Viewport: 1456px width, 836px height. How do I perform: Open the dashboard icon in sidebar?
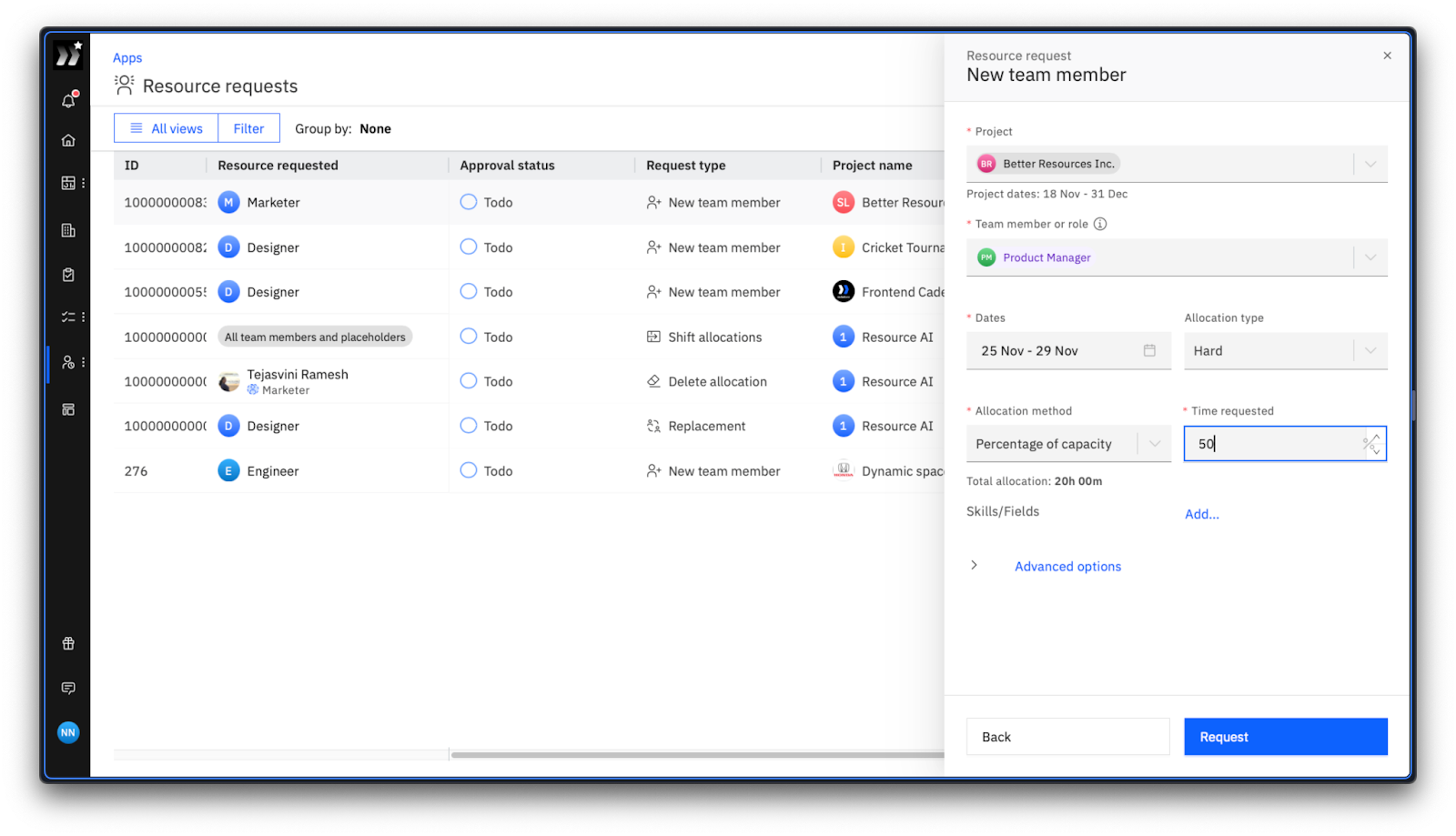pos(68,183)
